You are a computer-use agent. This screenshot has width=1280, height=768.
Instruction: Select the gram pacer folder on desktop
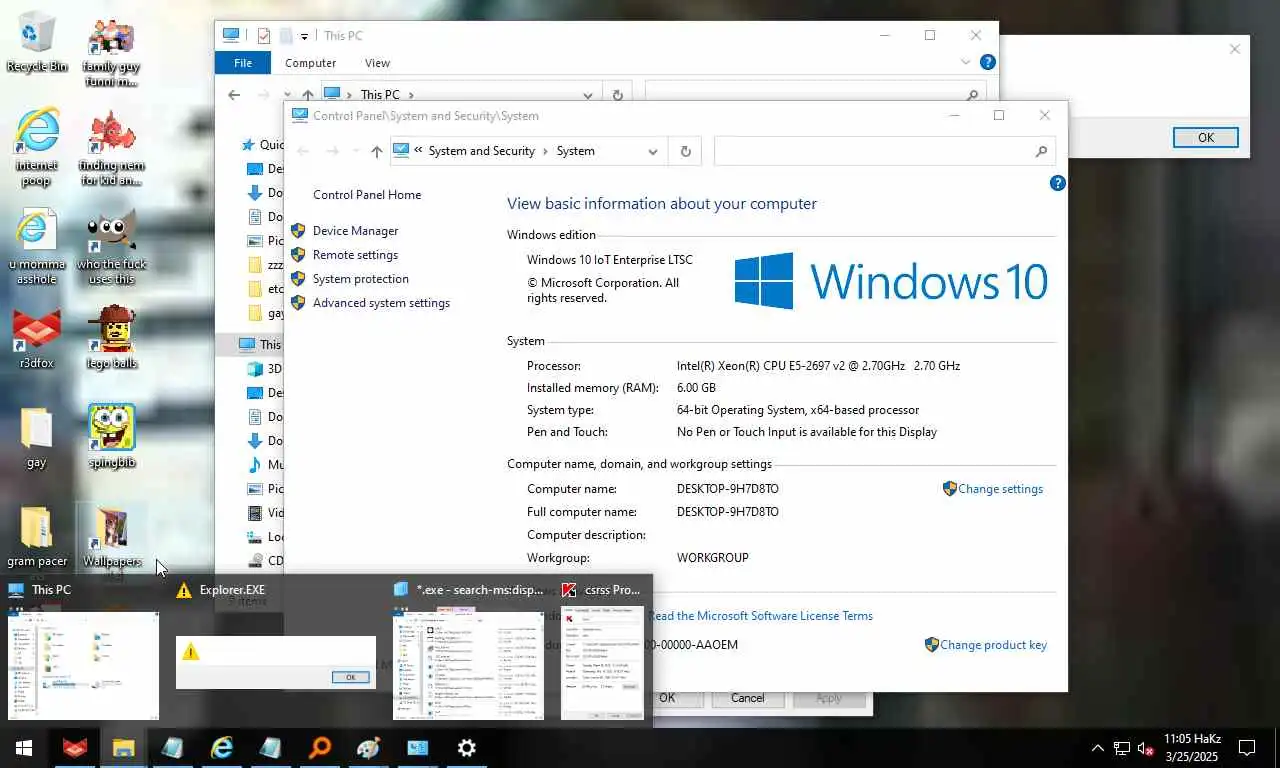tap(37, 536)
